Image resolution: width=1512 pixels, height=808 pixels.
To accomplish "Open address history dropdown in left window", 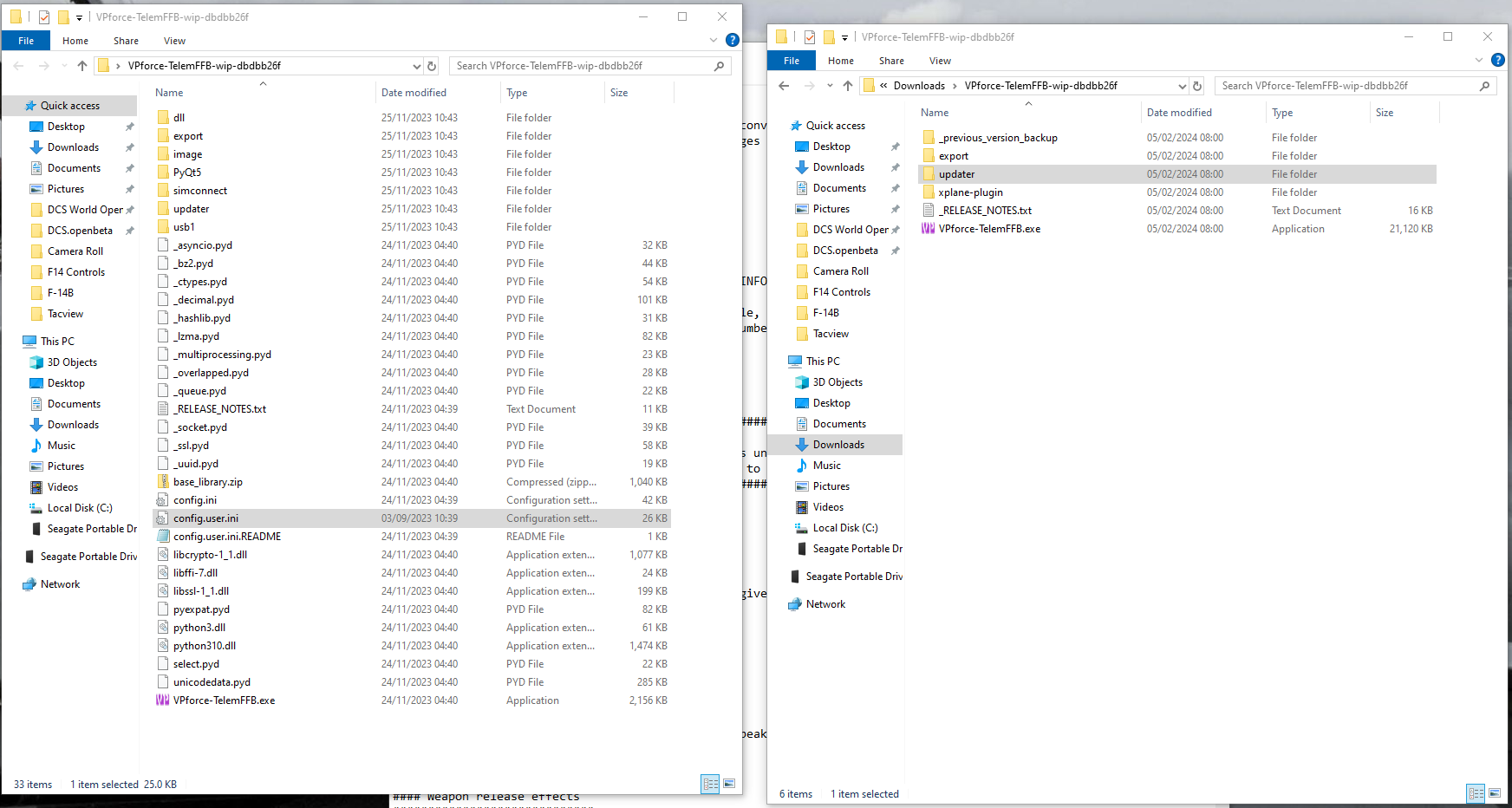I will (417, 66).
